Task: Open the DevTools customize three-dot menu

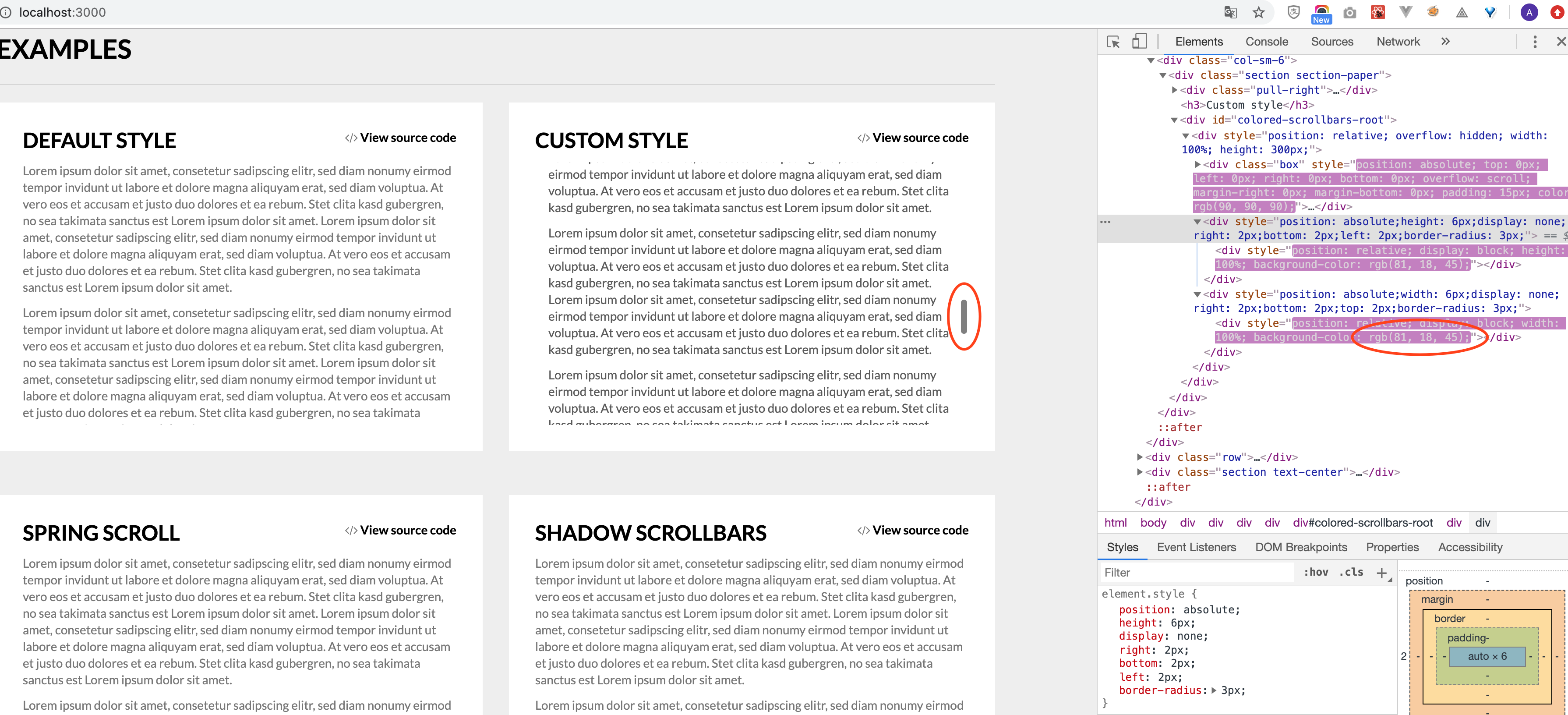Action: (1536, 42)
